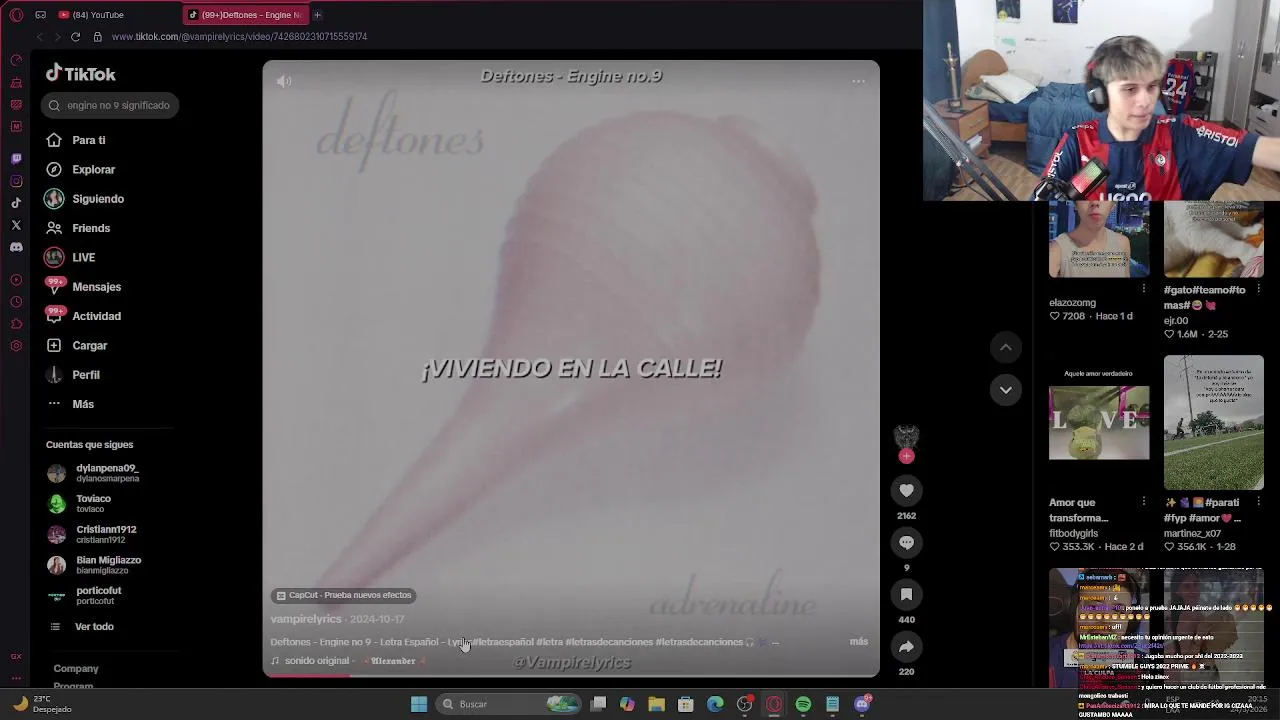Open TikTok in the Opera GX sidebar
The height and width of the screenshot is (720, 1280).
point(16,203)
